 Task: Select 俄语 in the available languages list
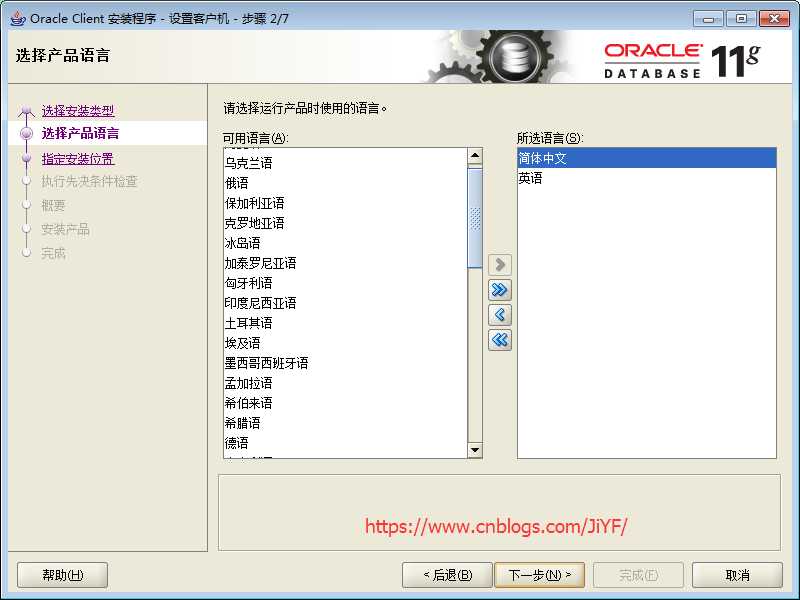tap(345, 183)
